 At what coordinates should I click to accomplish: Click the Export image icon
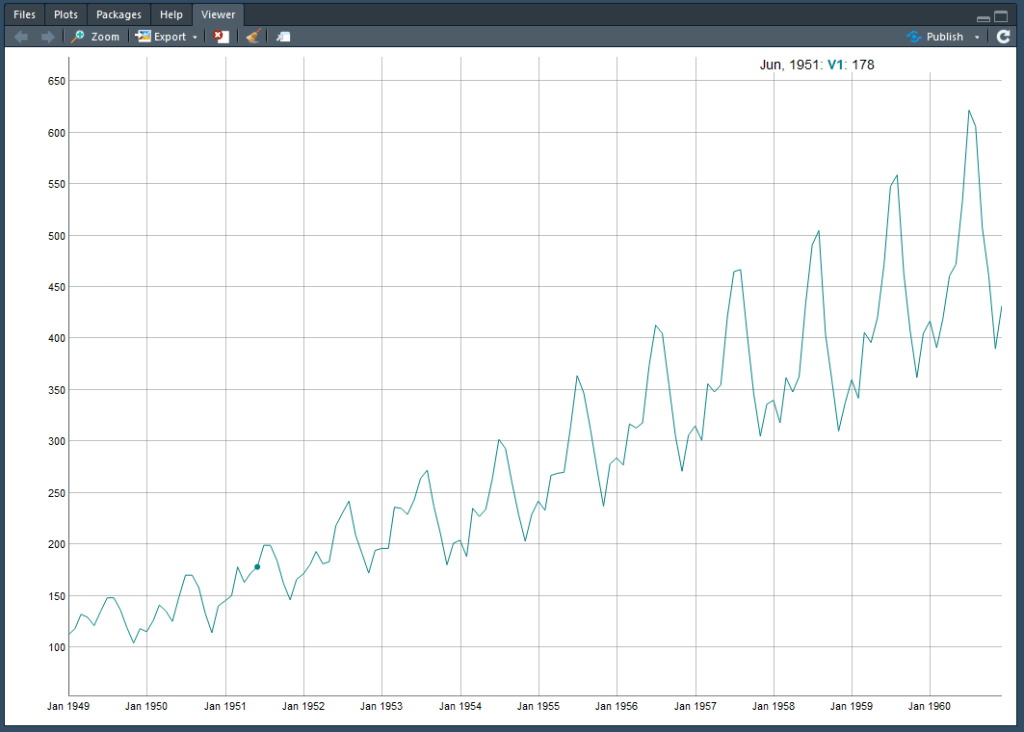(144, 36)
